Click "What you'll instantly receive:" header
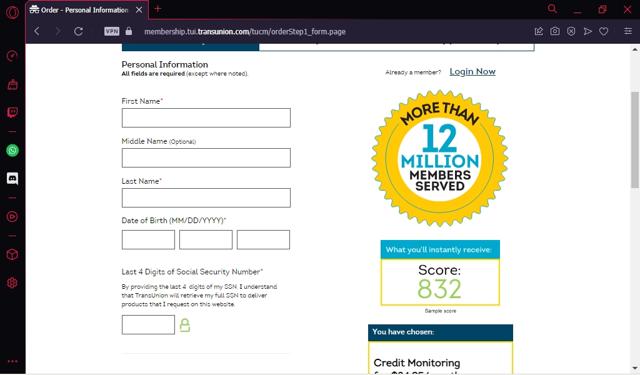640x375 pixels. pyautogui.click(x=440, y=249)
